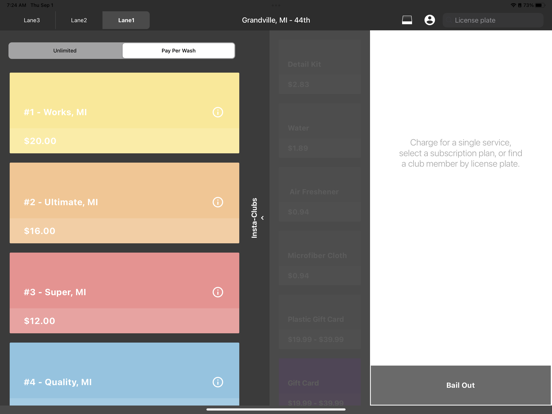Viewport: 552px width, 414px height.
Task: Select the active Lane1 tab
Action: [126, 20]
